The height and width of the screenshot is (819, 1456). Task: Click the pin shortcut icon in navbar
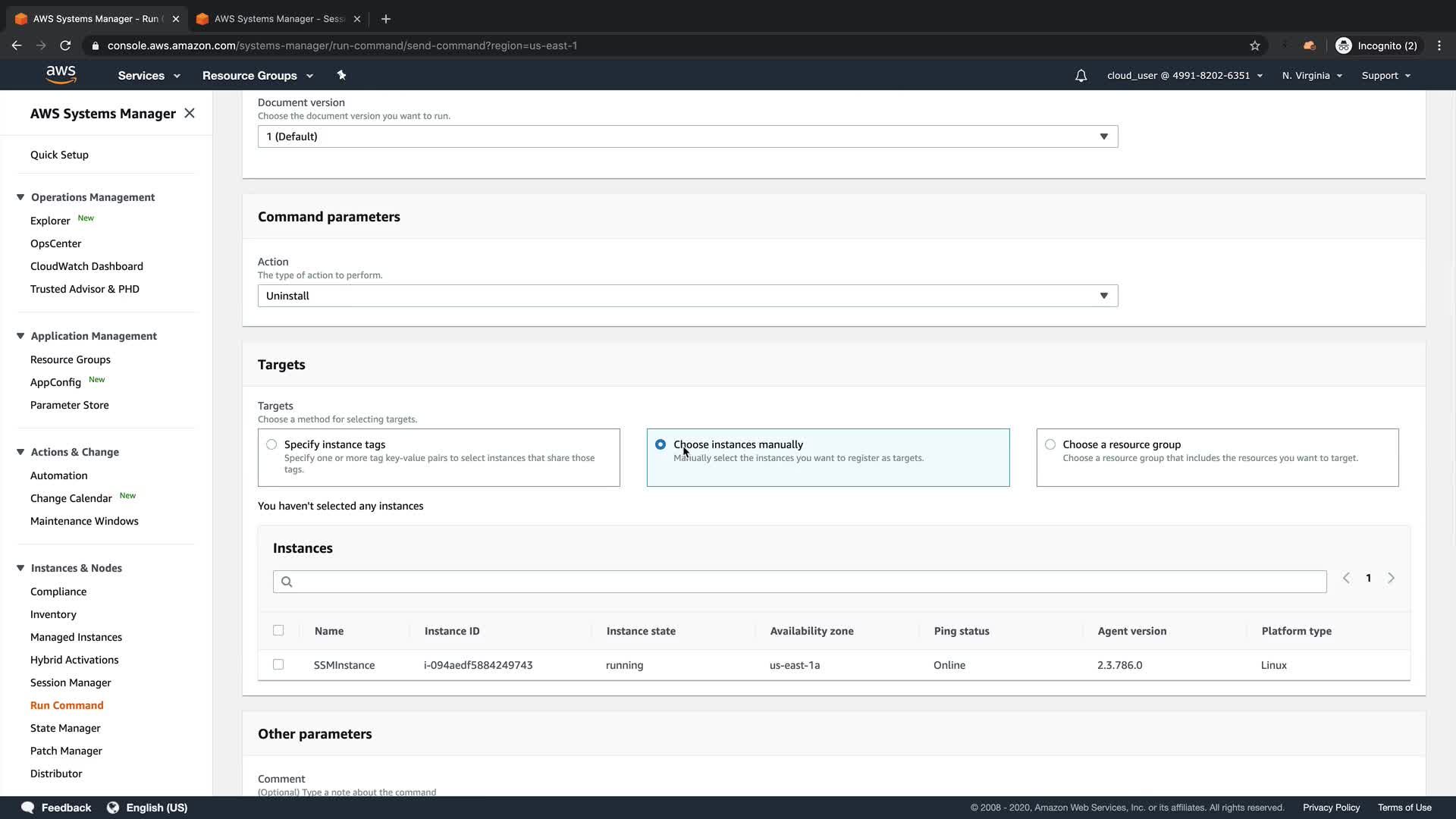[x=341, y=75]
